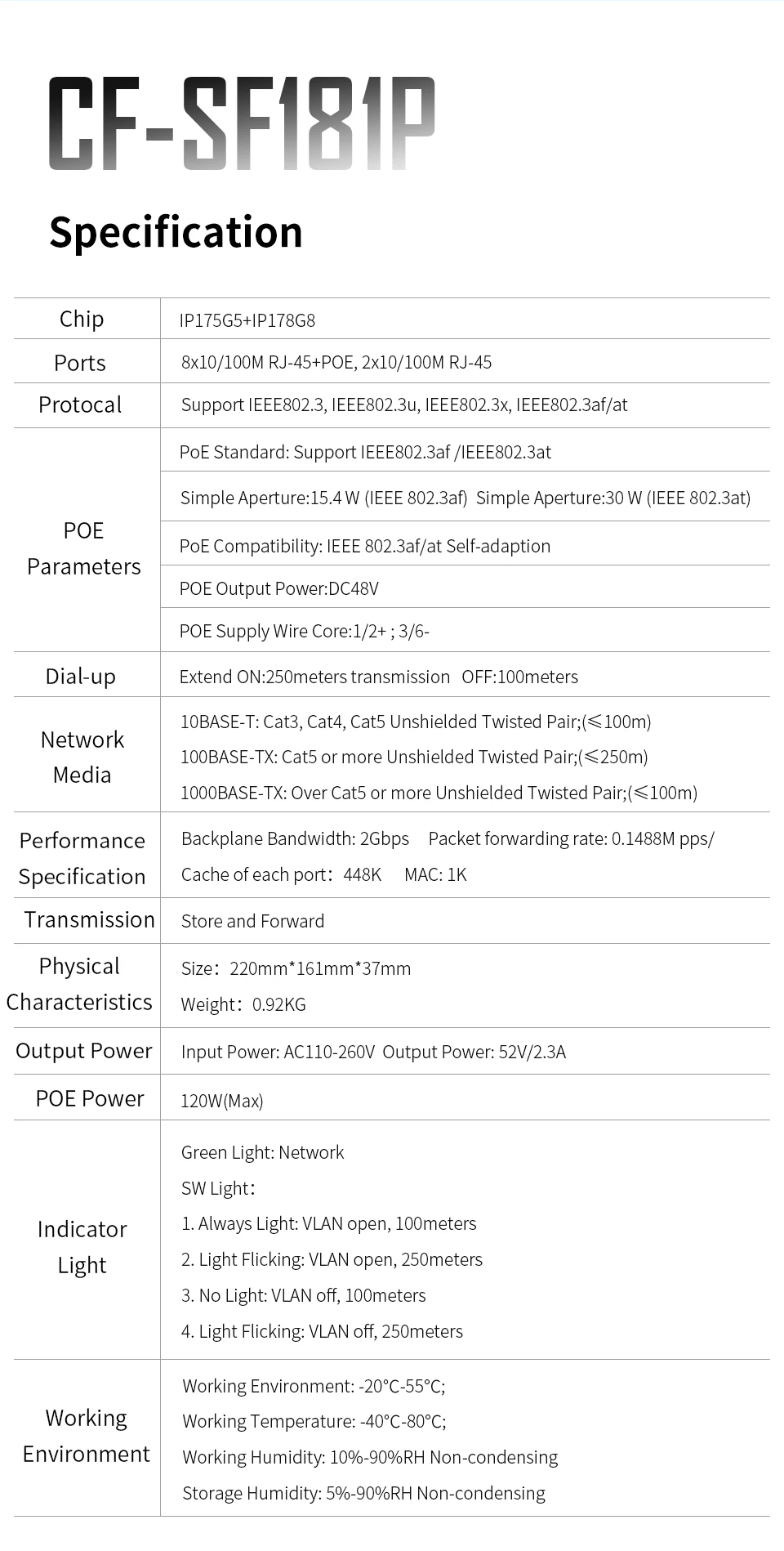Select the Indicator Light label

(82, 1247)
